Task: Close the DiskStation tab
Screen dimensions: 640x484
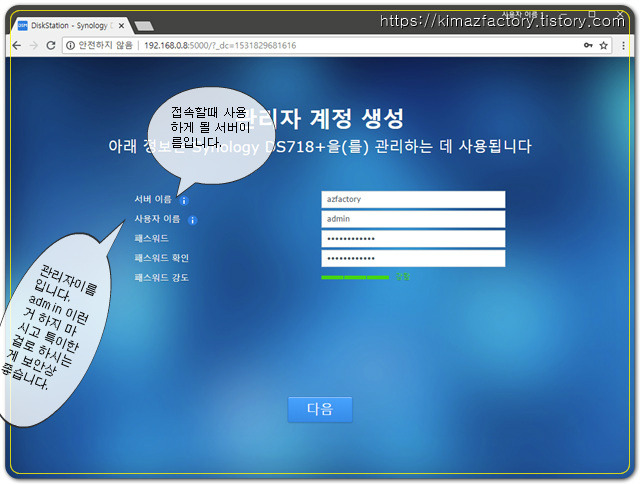Action: coord(121,26)
